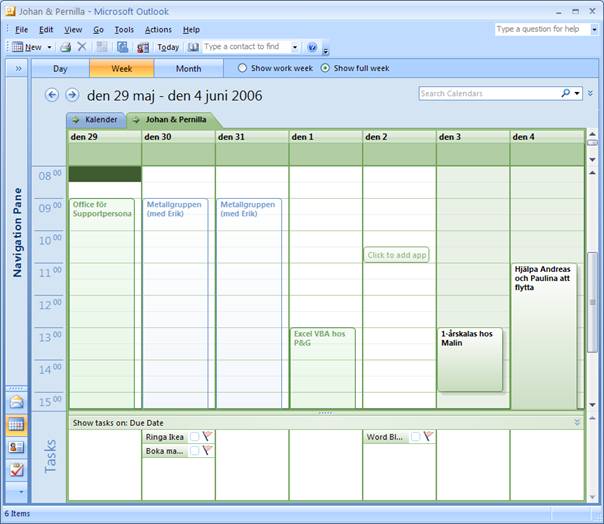
Task: Open the Tasks icon in navigation pane
Action: click(x=17, y=470)
